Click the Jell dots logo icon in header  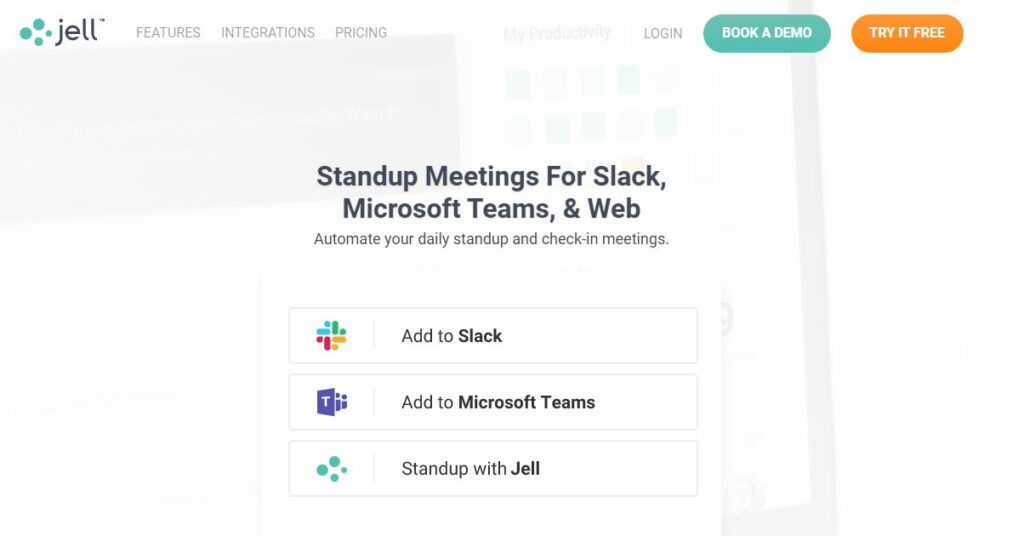35,32
